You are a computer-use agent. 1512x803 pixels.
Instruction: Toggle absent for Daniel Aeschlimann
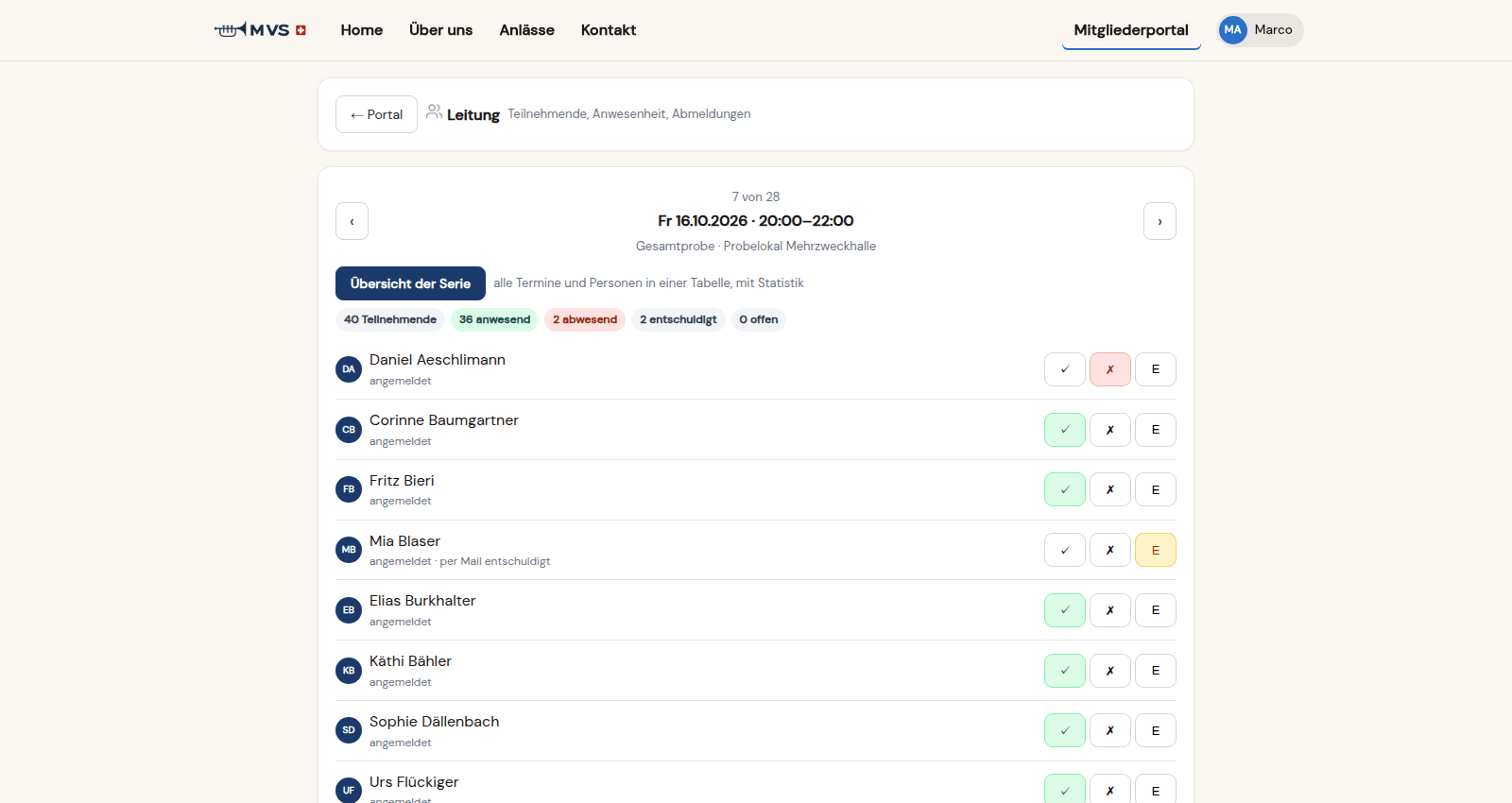pyautogui.click(x=1110, y=369)
